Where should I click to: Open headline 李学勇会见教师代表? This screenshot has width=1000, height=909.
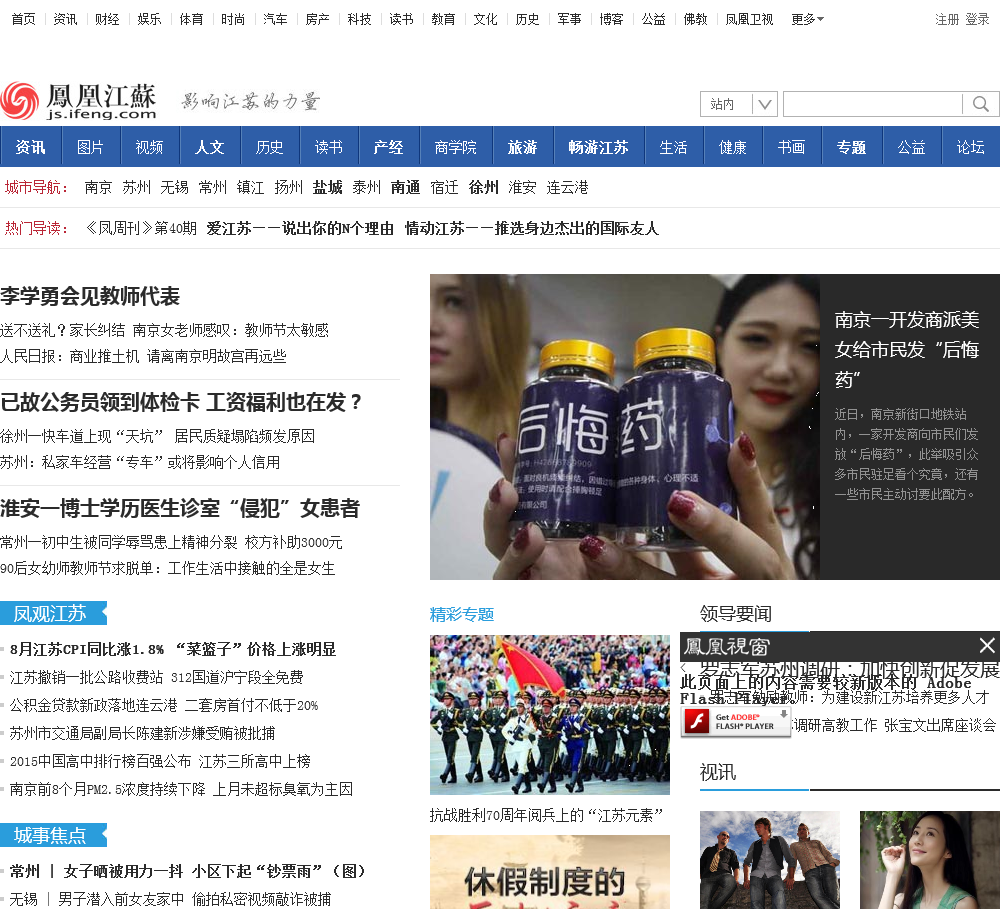pos(90,296)
